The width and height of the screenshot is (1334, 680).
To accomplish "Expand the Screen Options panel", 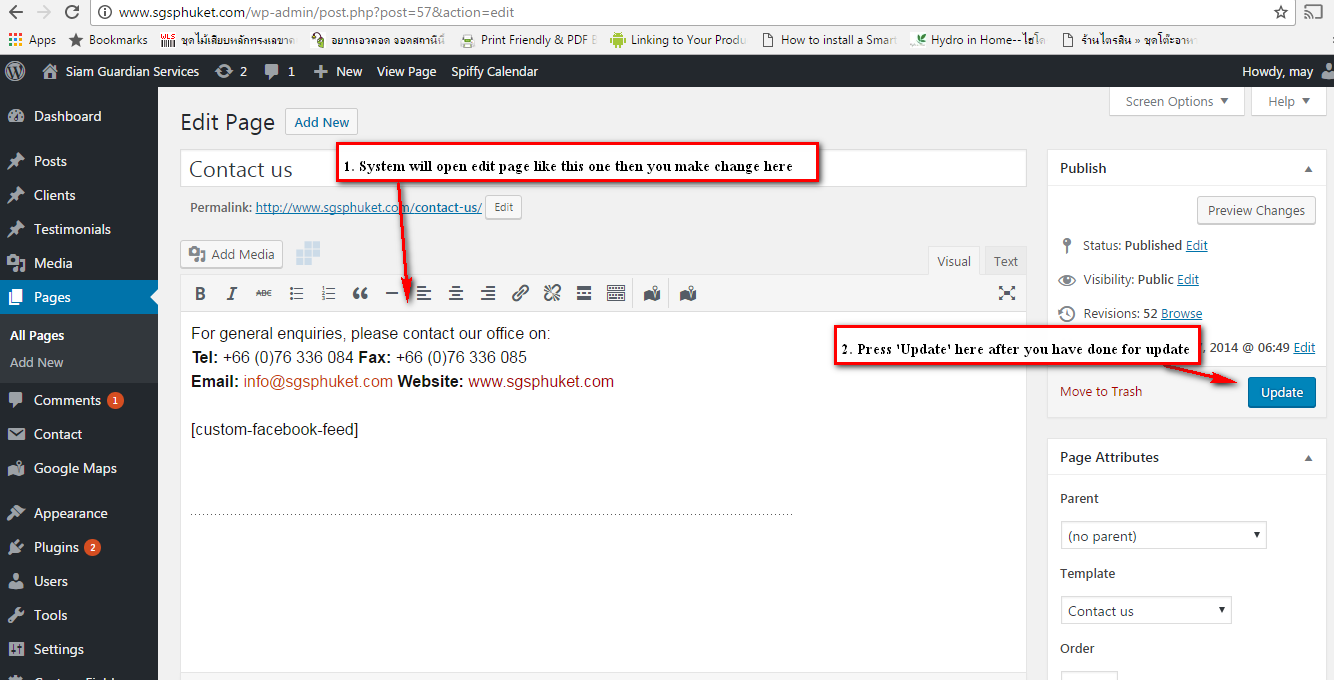I will [x=1177, y=102].
